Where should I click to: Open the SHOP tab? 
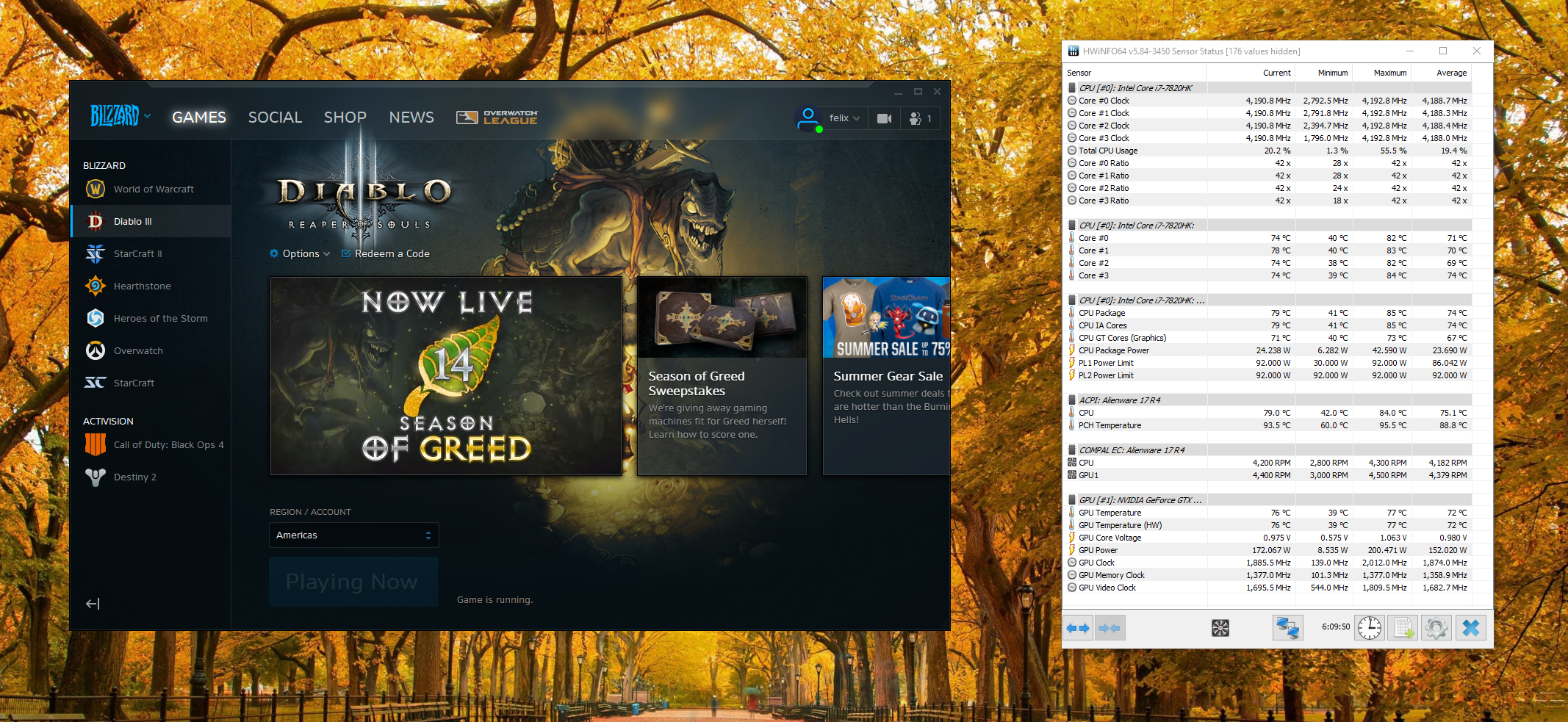click(345, 118)
